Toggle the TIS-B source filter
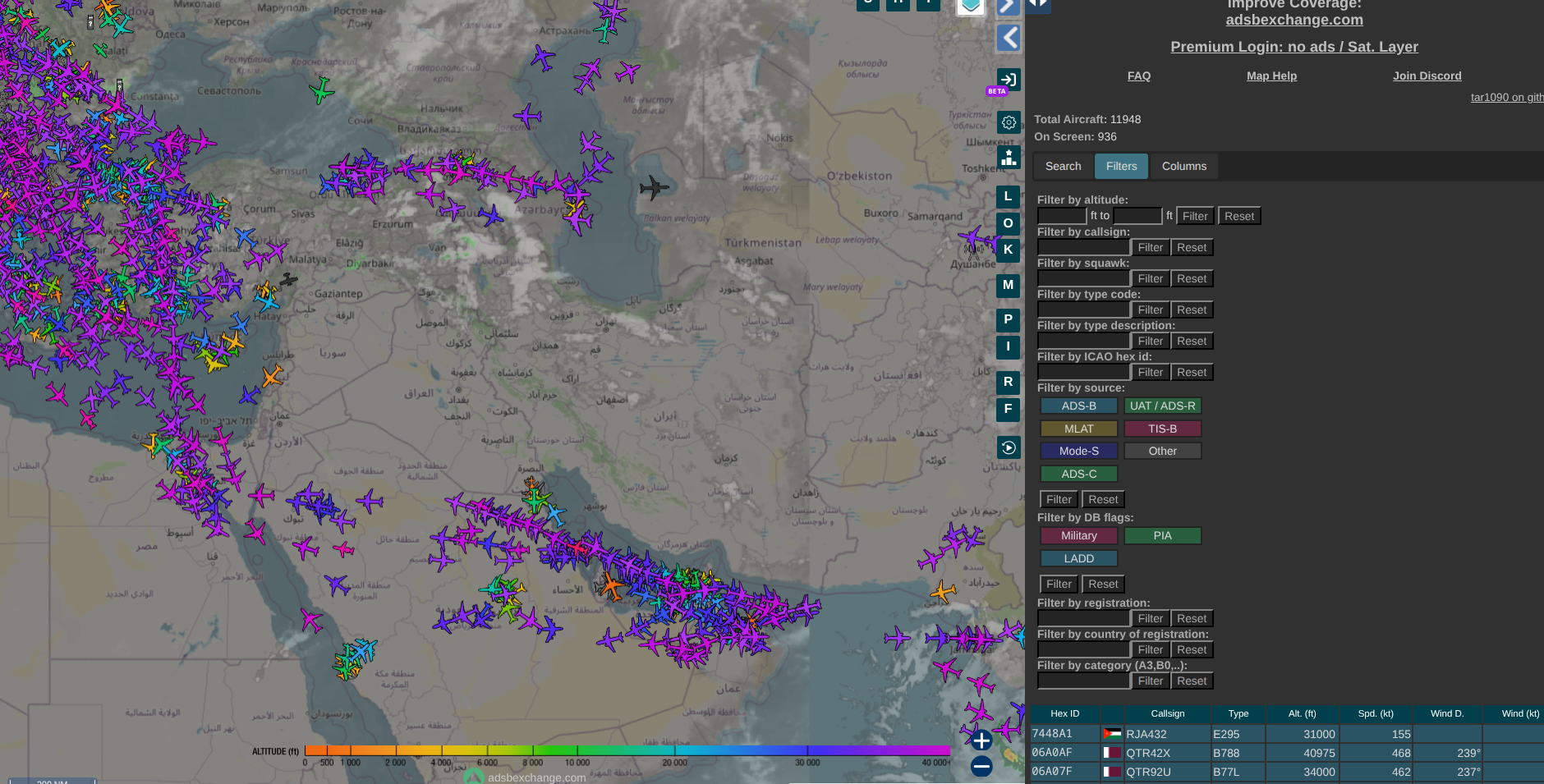1544x784 pixels. pyautogui.click(x=1162, y=429)
